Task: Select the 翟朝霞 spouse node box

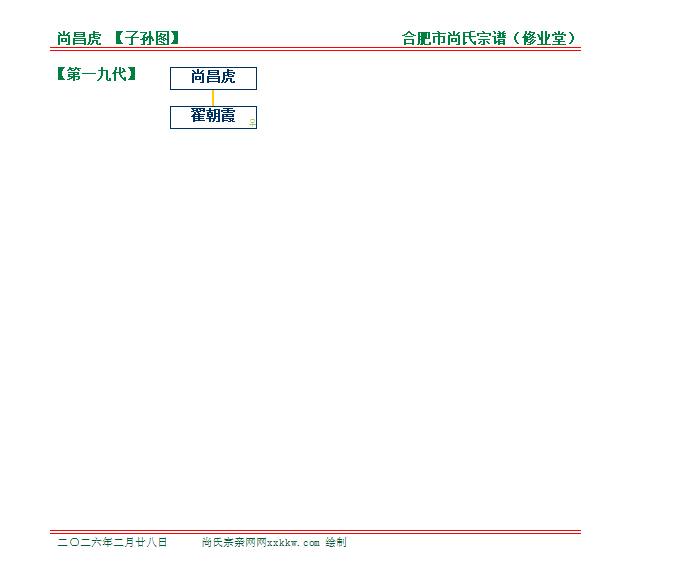Action: click(x=213, y=117)
